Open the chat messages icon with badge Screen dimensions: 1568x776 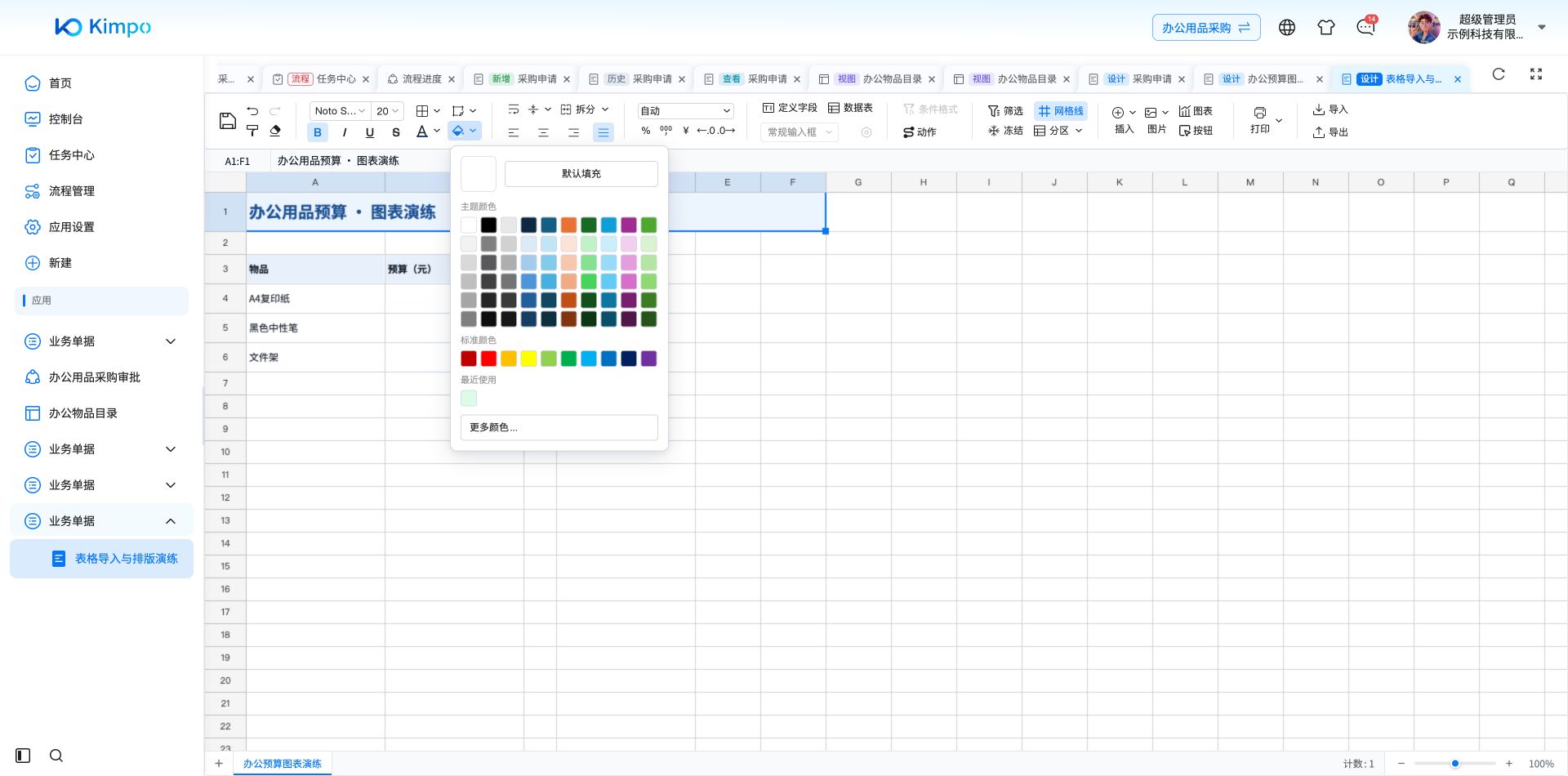coord(1365,27)
